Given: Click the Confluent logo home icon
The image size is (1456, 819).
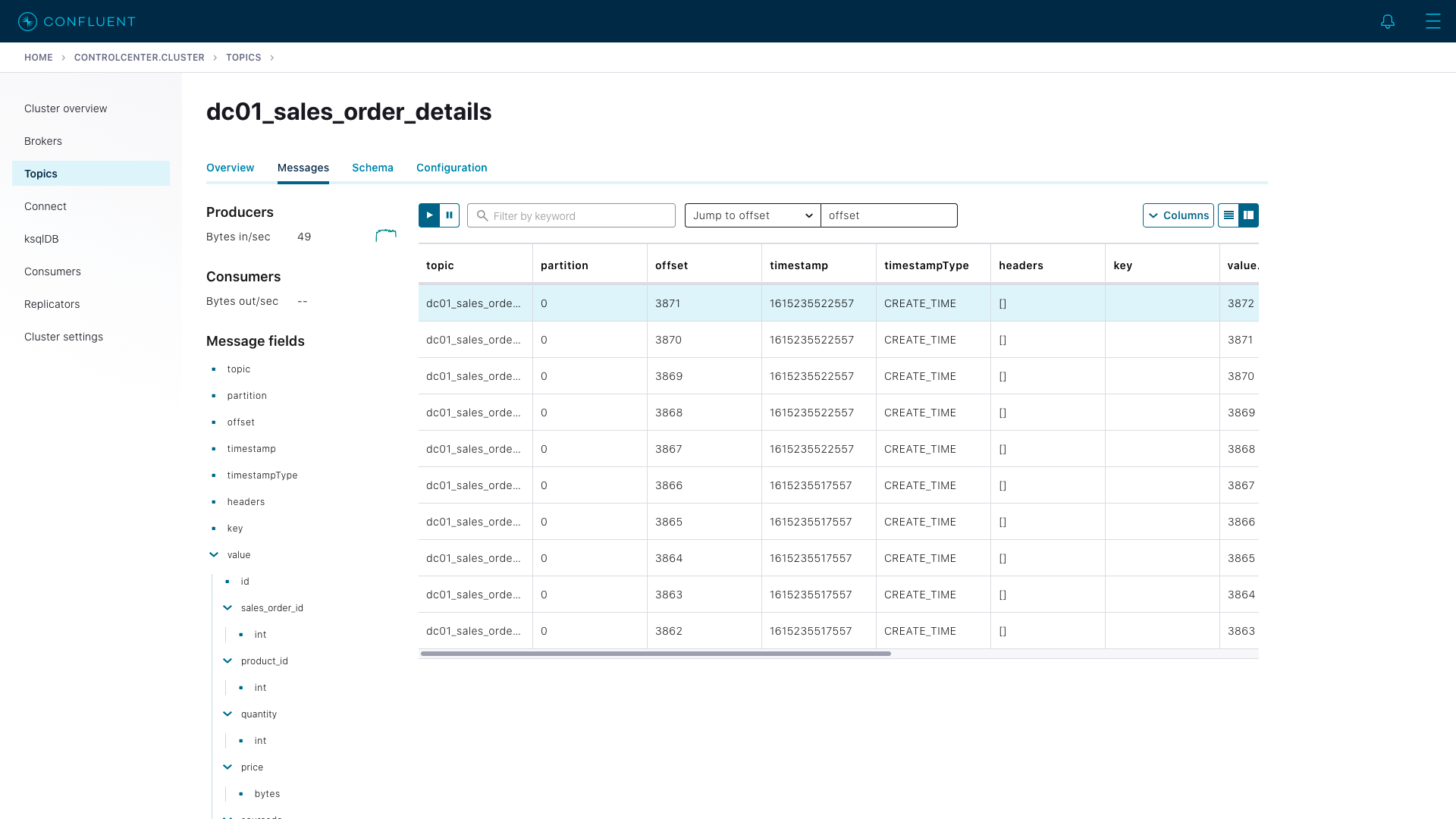Looking at the screenshot, I should [x=27, y=21].
